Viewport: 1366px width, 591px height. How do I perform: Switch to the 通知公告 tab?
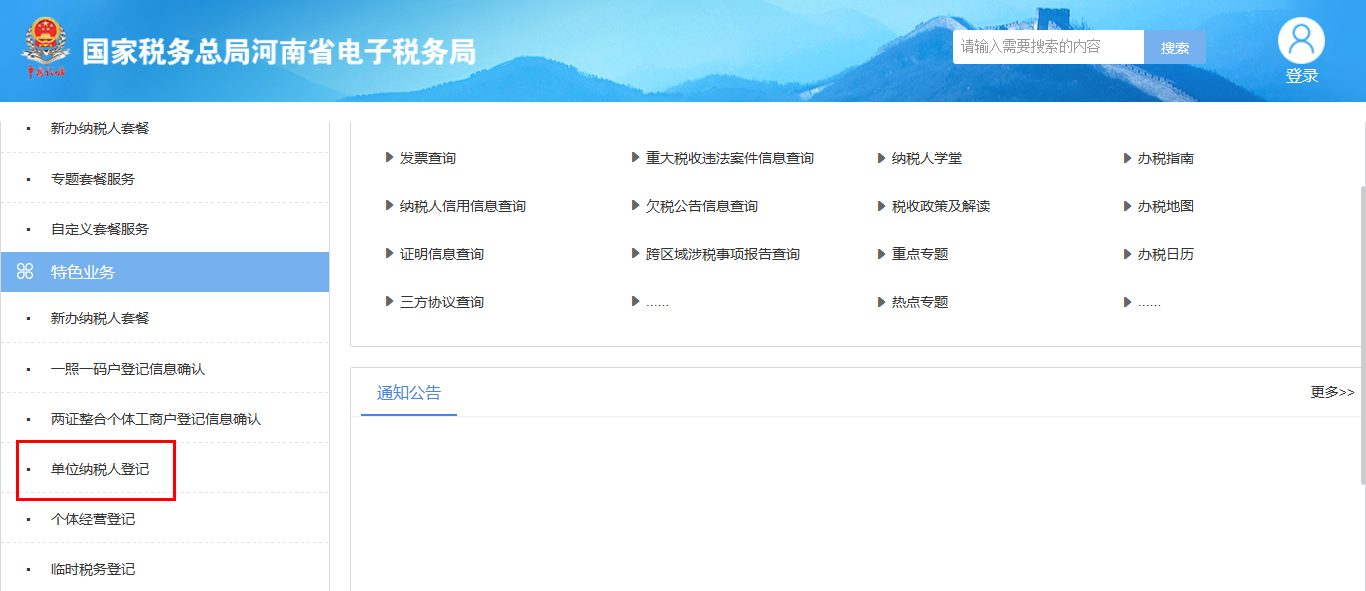tap(408, 392)
